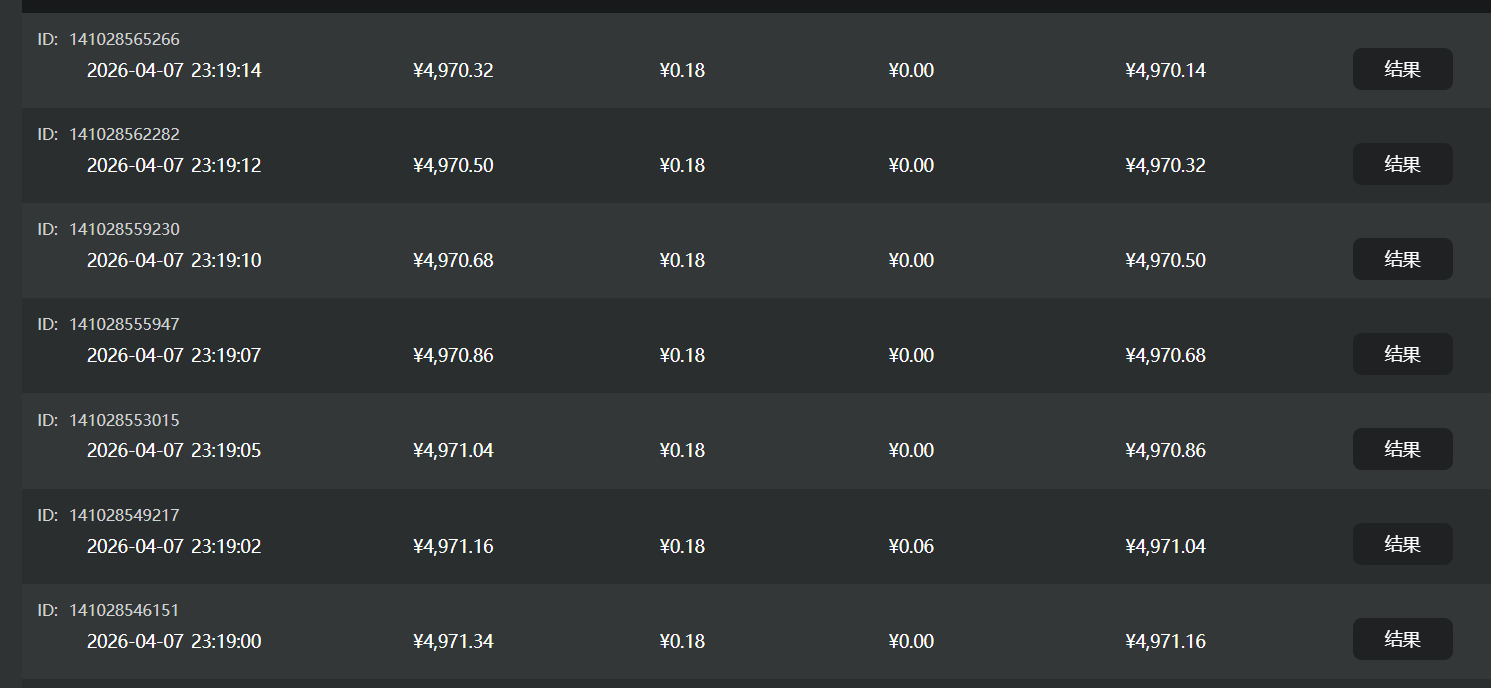The image size is (1491, 688).
Task: Click 结果 button for ID 141028565266
Action: click(x=1402, y=69)
